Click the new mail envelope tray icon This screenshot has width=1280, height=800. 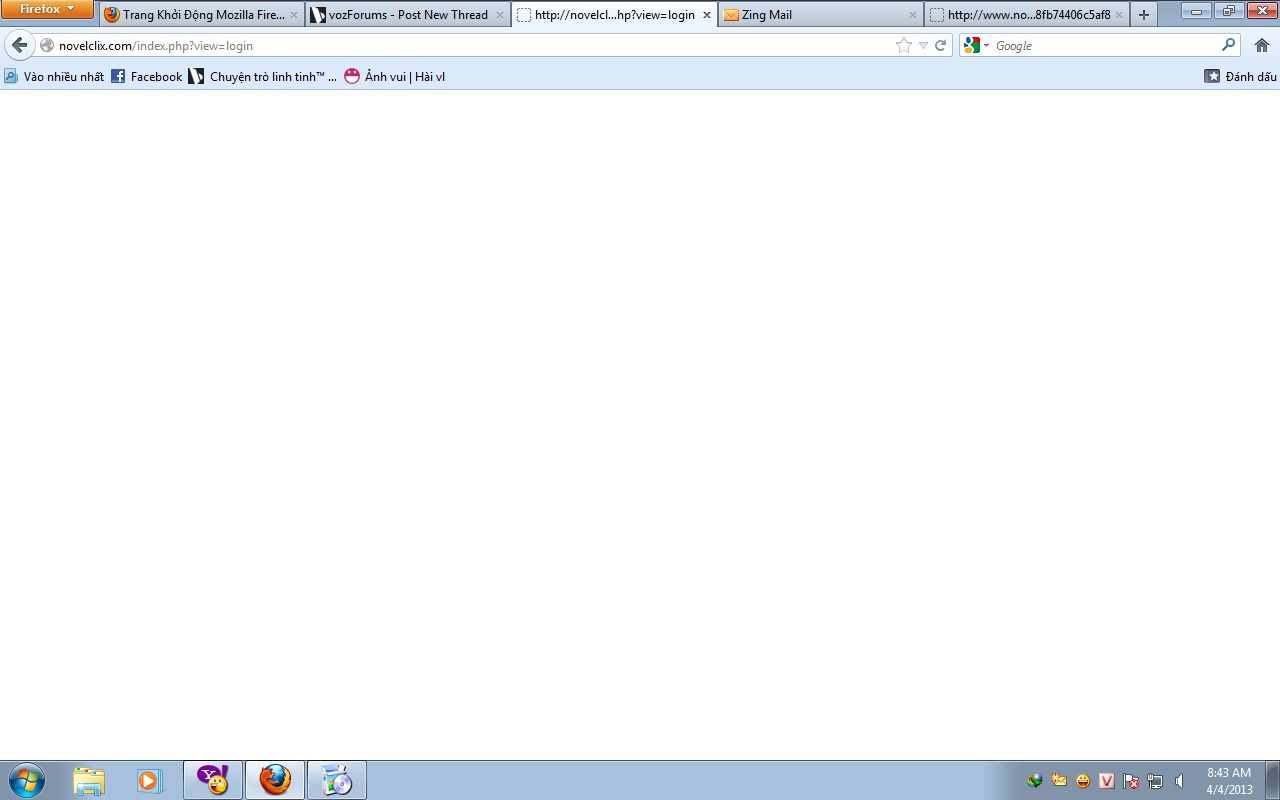[x=1059, y=781]
